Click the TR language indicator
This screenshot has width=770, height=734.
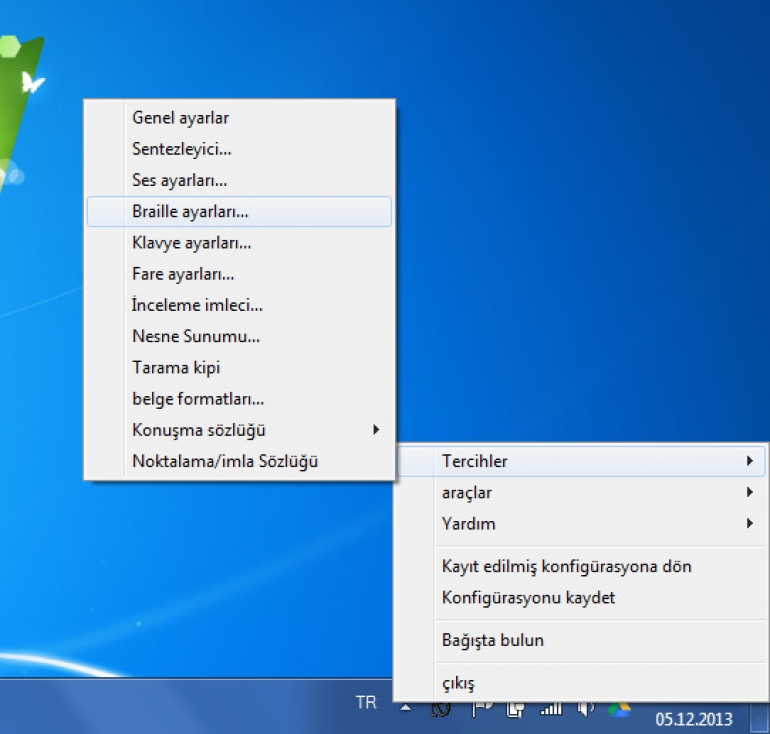tap(366, 703)
